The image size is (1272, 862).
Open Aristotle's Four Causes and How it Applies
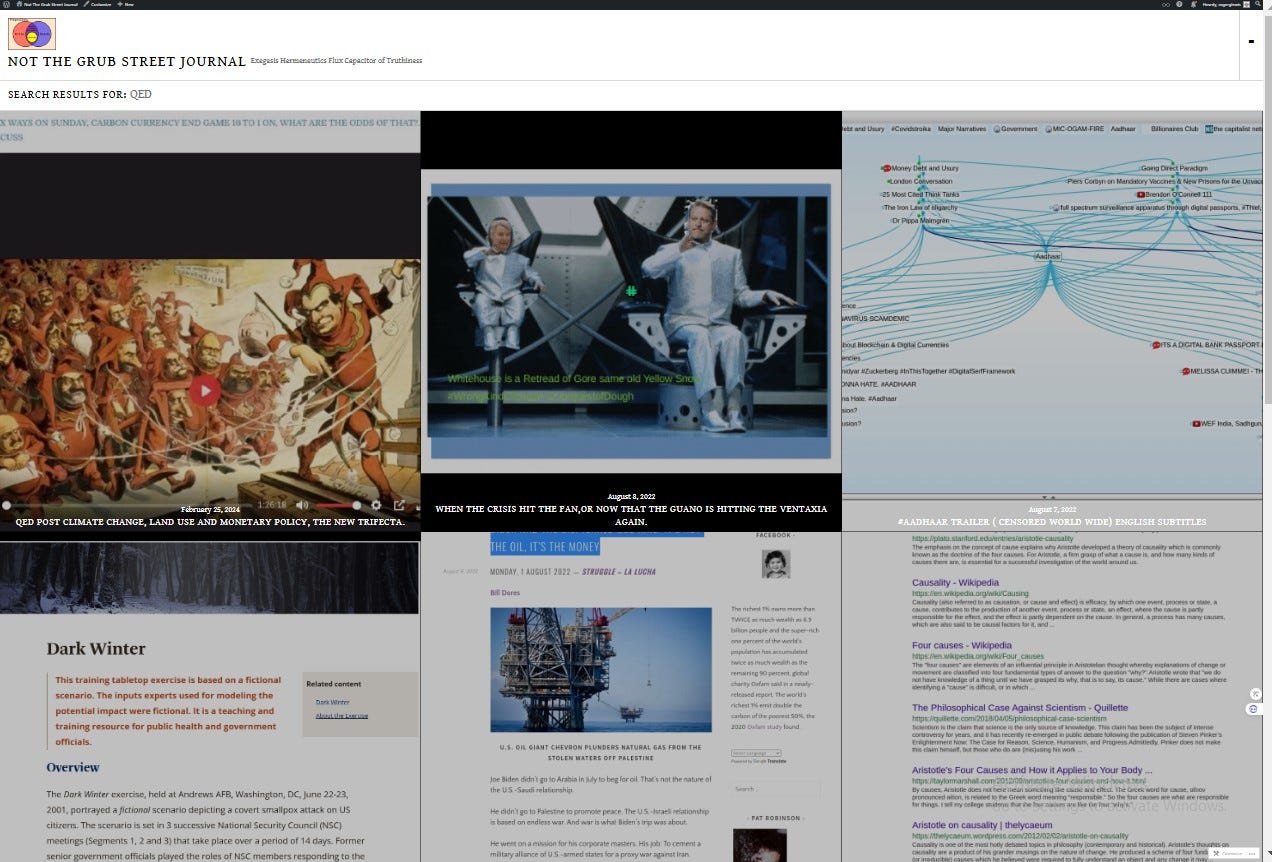[1032, 771]
